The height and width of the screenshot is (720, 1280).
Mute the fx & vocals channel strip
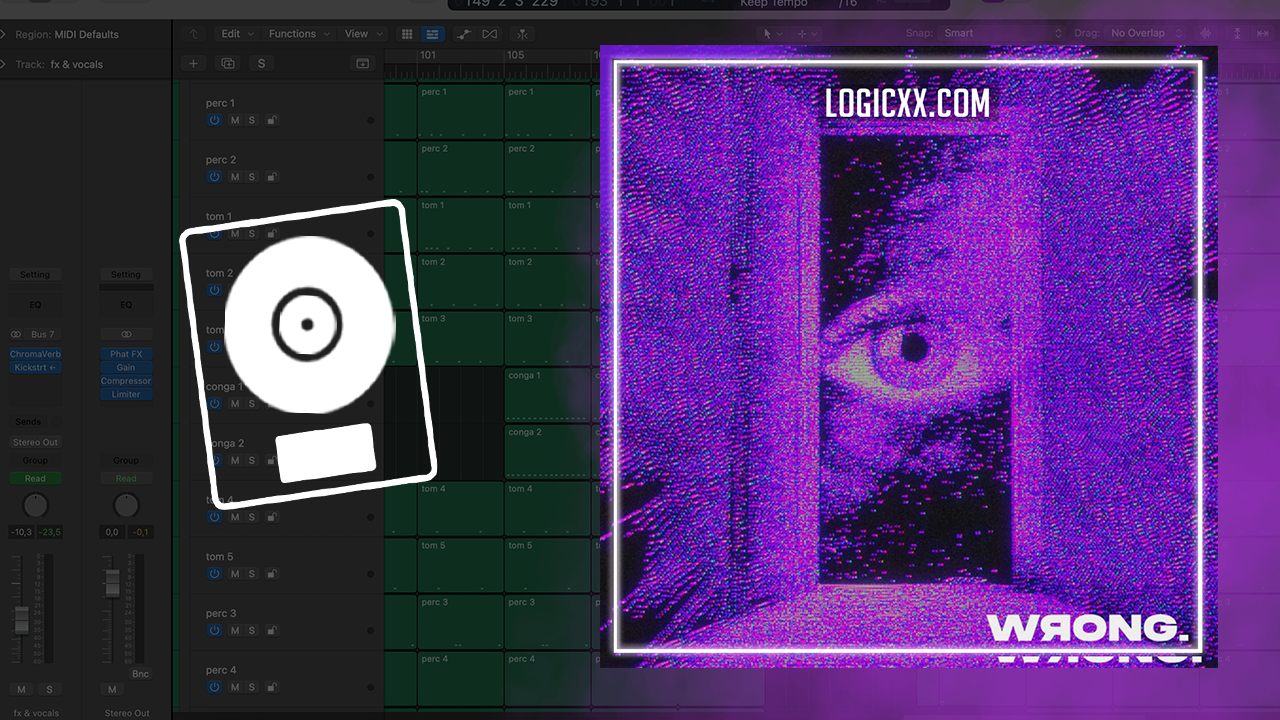[x=21, y=690]
